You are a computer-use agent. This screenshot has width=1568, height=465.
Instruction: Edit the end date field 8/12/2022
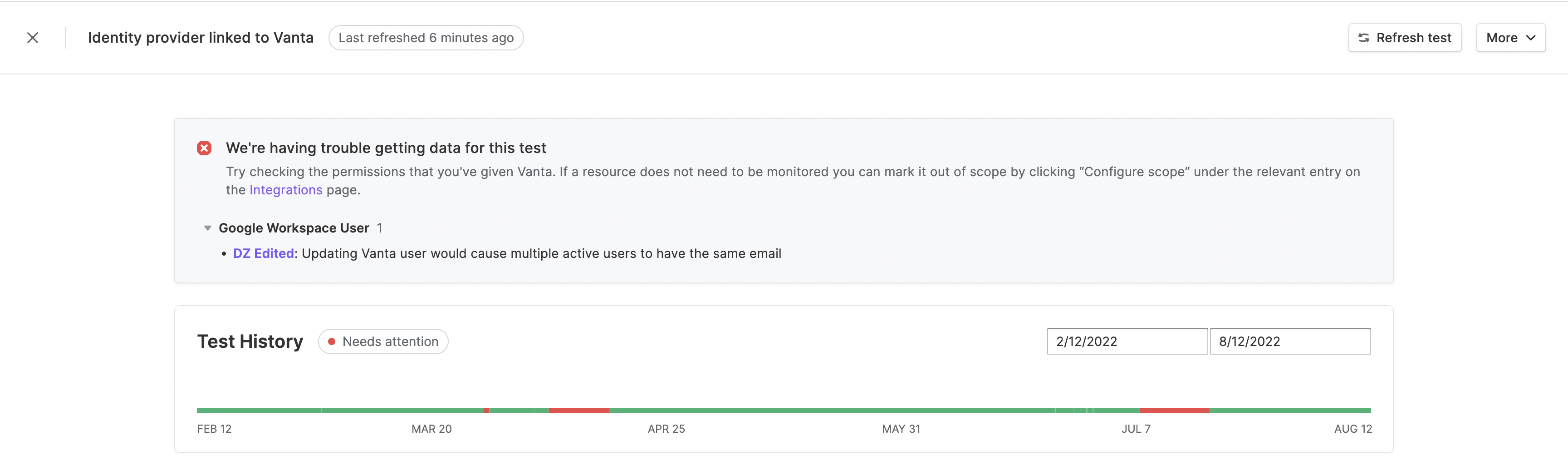pos(1290,341)
